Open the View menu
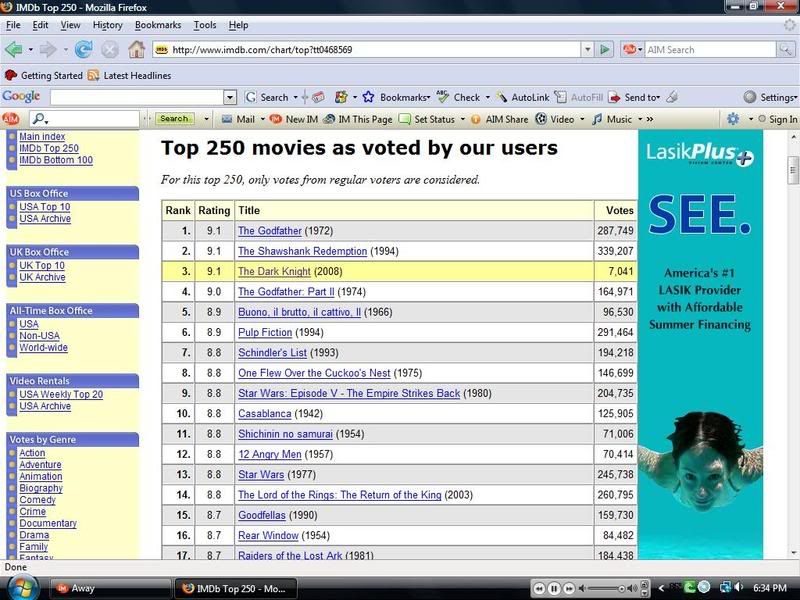Viewport: 800px width, 600px height. coord(70,25)
